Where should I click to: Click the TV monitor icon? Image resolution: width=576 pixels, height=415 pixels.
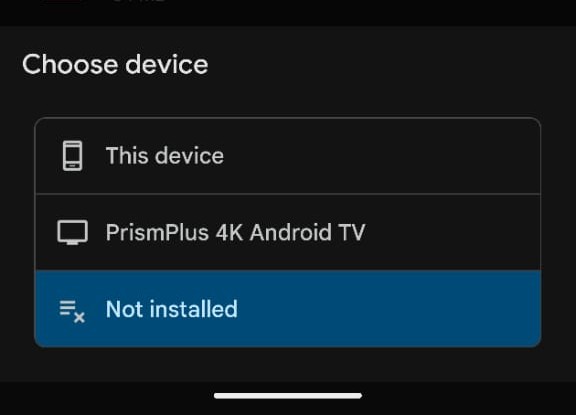pos(72,232)
